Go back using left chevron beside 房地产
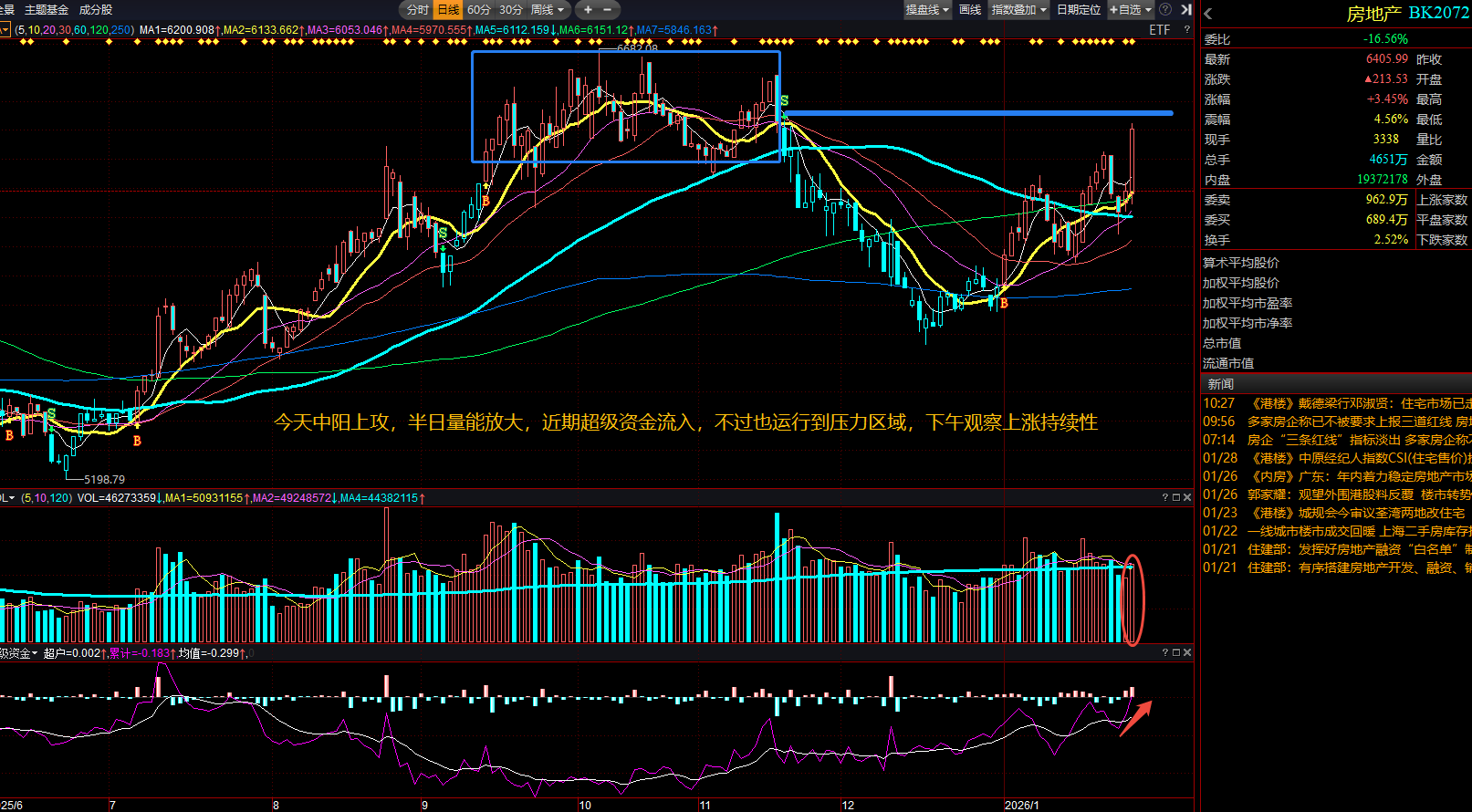 [x=1208, y=14]
